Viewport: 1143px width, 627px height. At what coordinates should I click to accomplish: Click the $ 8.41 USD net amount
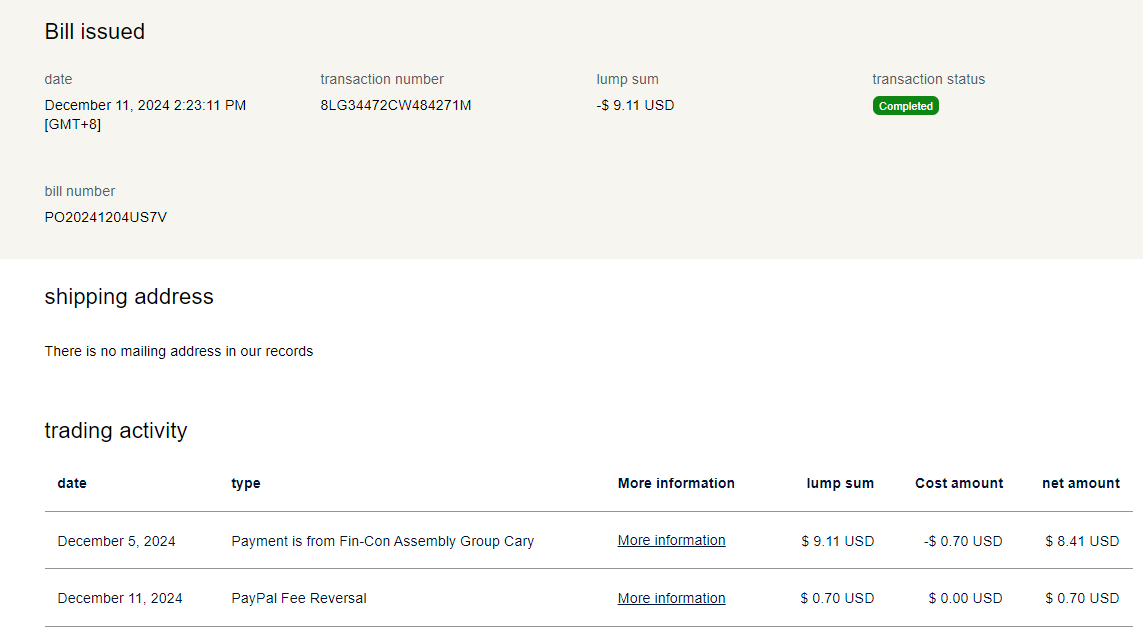tap(1081, 541)
